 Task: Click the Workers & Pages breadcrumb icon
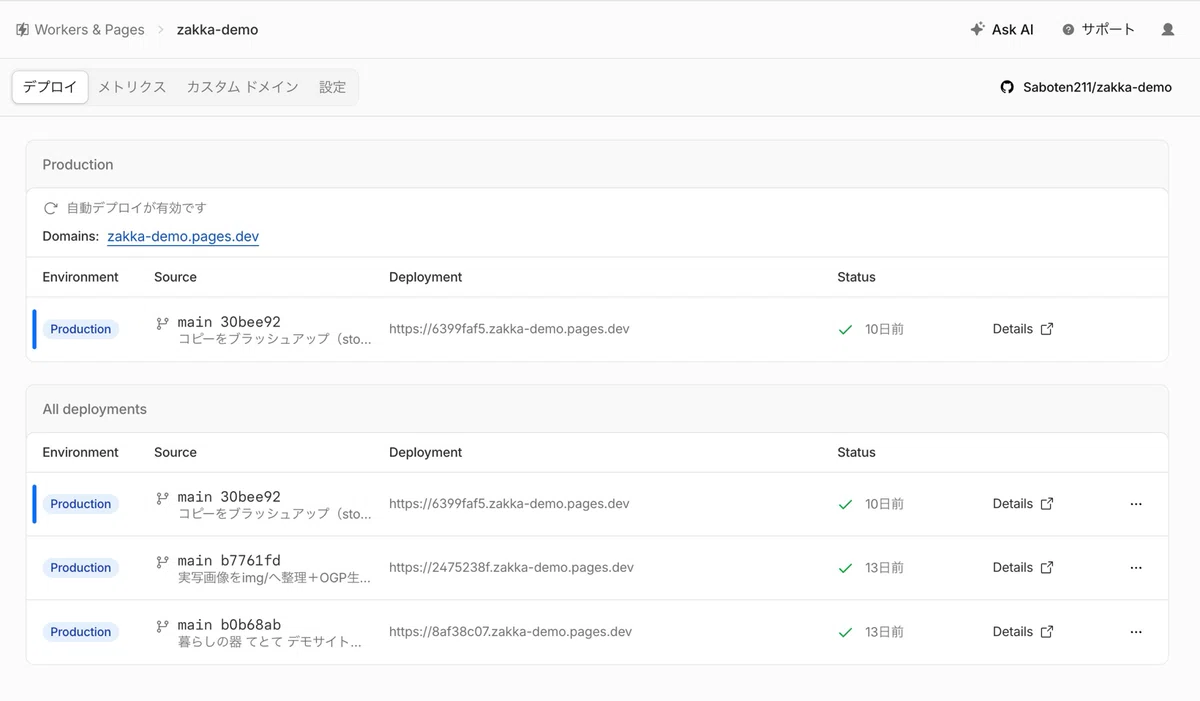(x=22, y=30)
